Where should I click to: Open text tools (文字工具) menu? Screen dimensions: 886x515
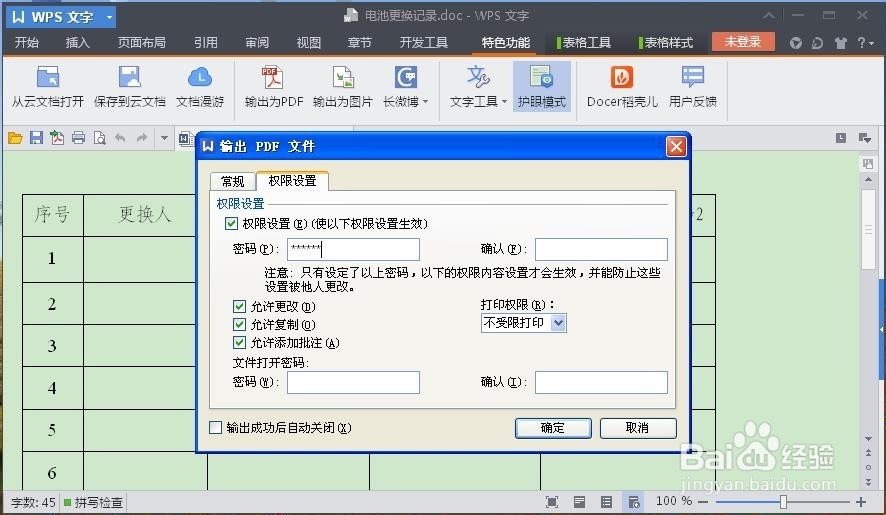click(478, 86)
